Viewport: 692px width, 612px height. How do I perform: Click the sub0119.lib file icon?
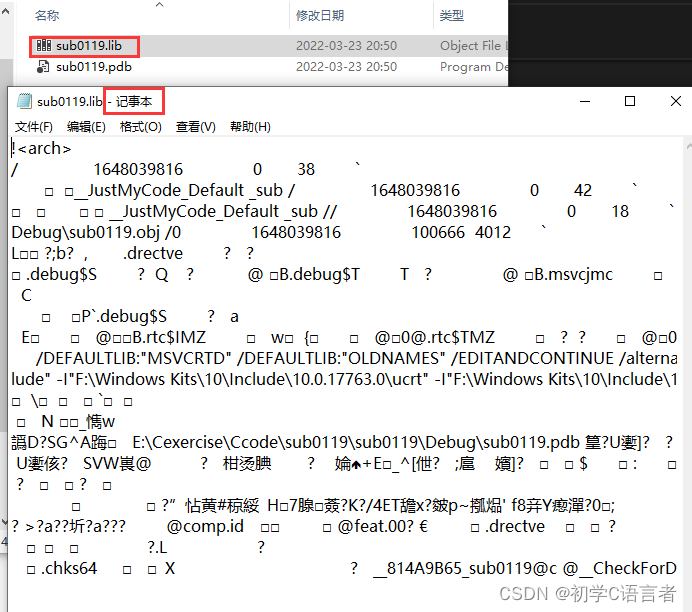coord(43,45)
